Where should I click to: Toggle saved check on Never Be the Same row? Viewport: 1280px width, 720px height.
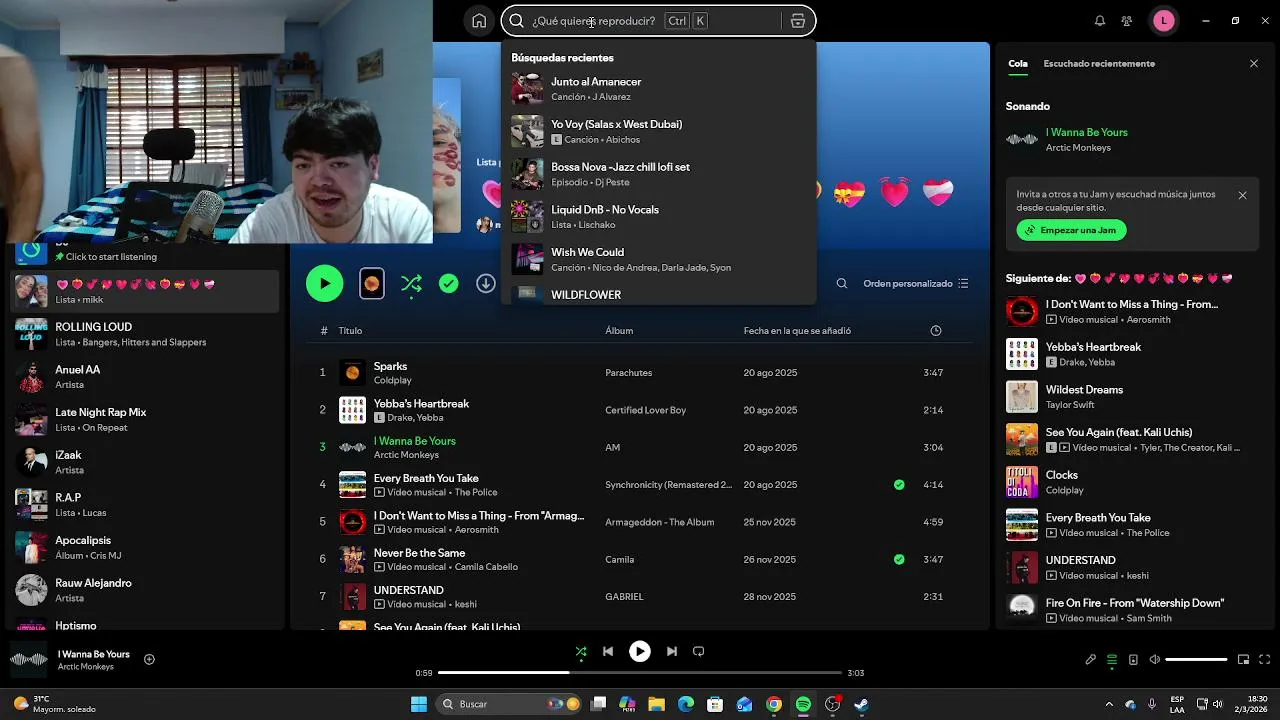tap(899, 560)
